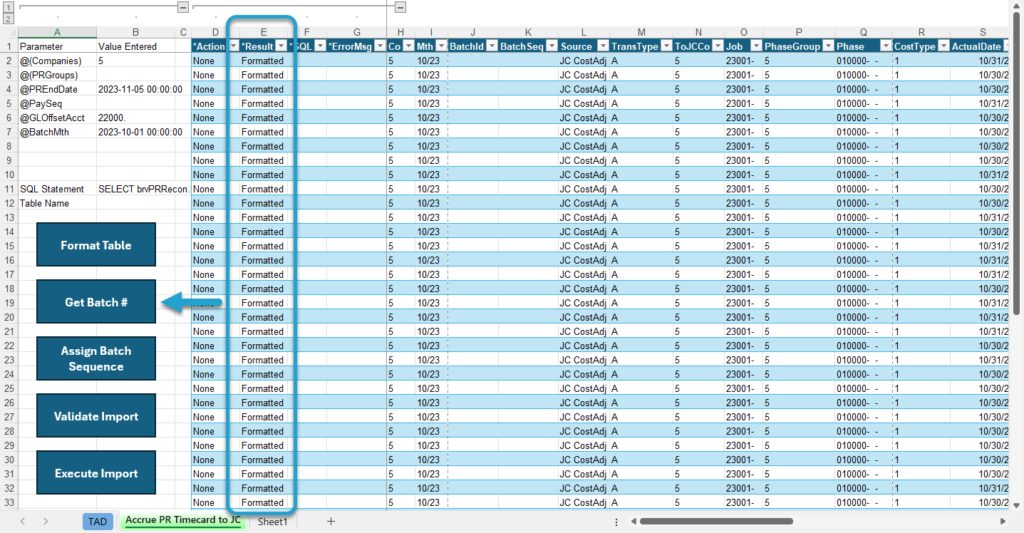Click the Execute Import button
This screenshot has height=533, width=1024.
(x=96, y=473)
